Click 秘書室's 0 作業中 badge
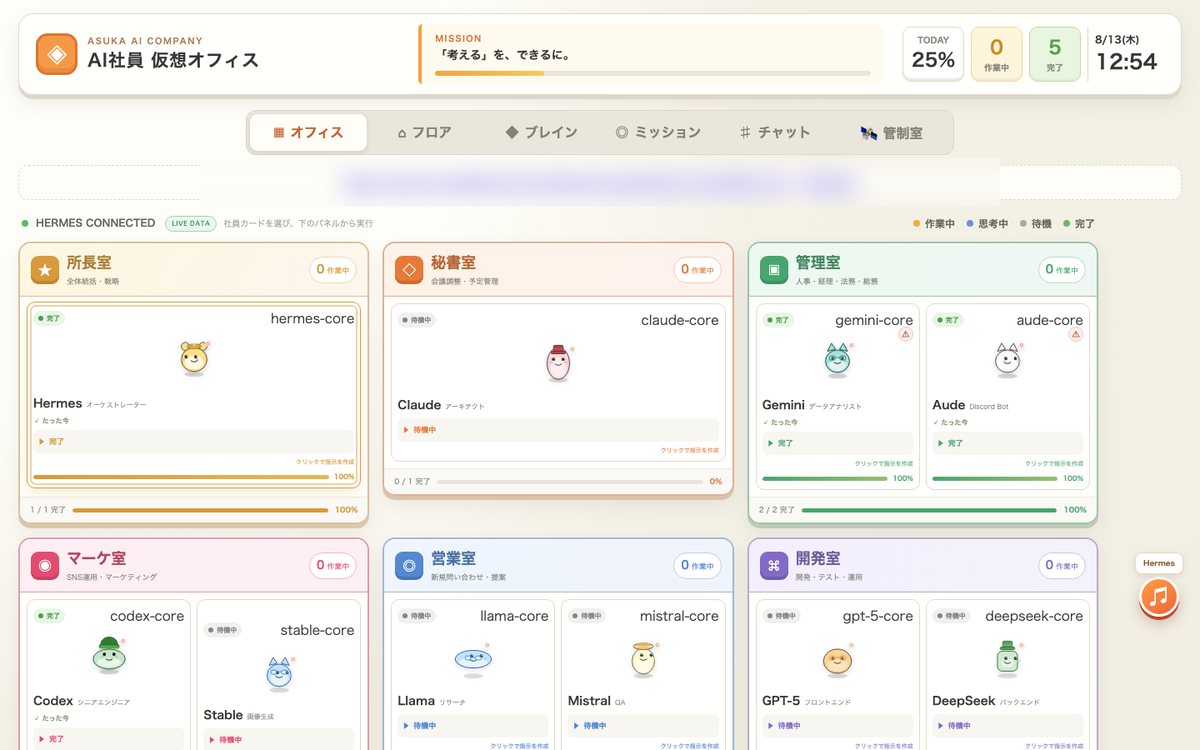 697,270
